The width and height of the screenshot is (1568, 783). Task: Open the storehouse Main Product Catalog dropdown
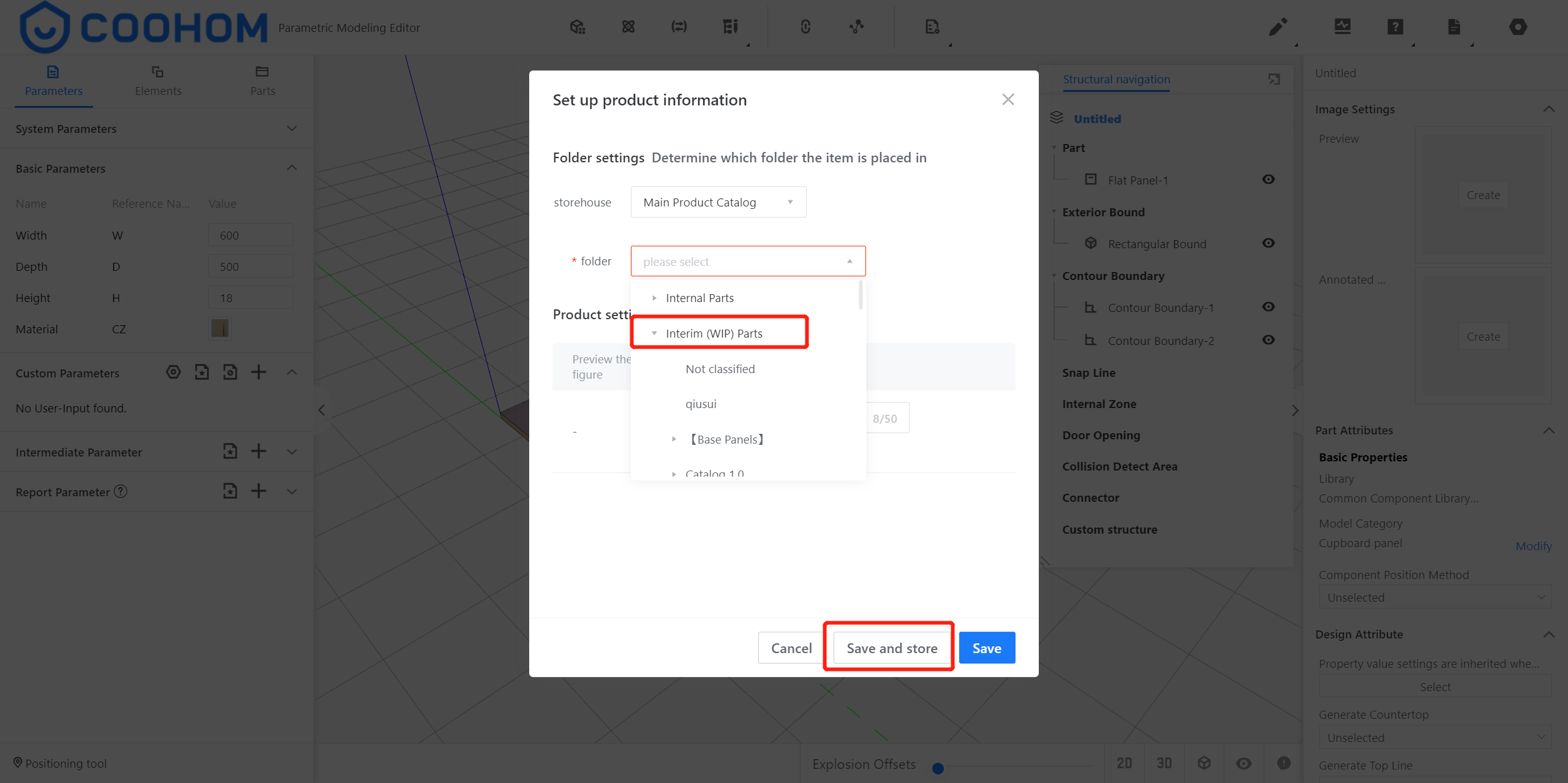[718, 202]
